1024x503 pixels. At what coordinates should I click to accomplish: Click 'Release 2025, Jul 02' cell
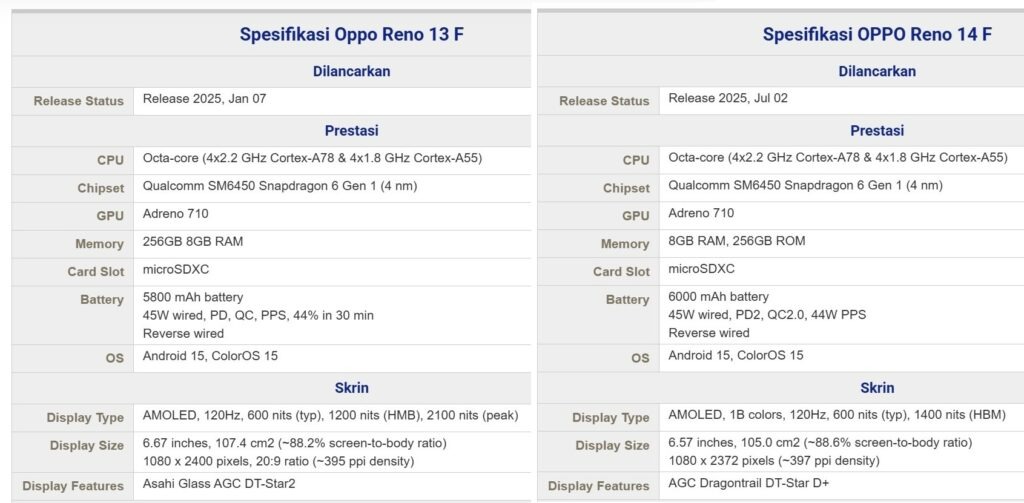pyautogui.click(x=728, y=99)
